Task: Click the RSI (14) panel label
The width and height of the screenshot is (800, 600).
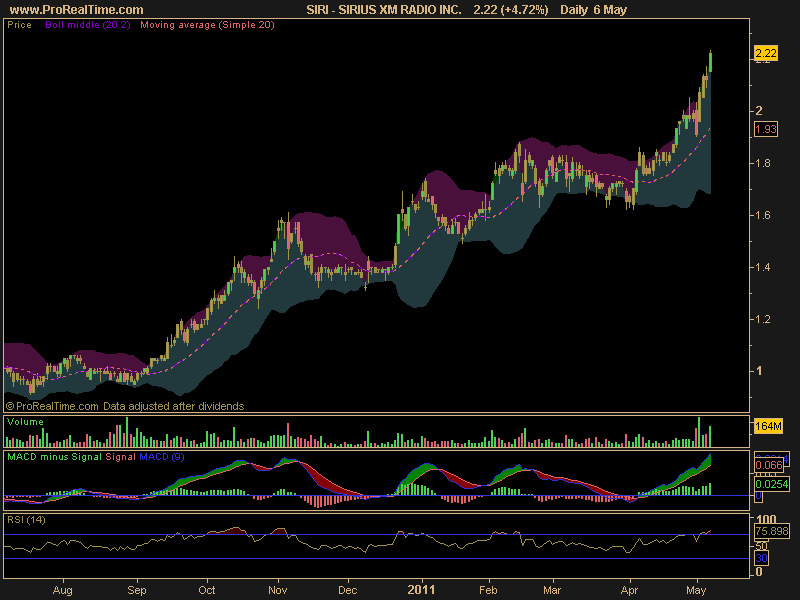Action: pos(26,520)
